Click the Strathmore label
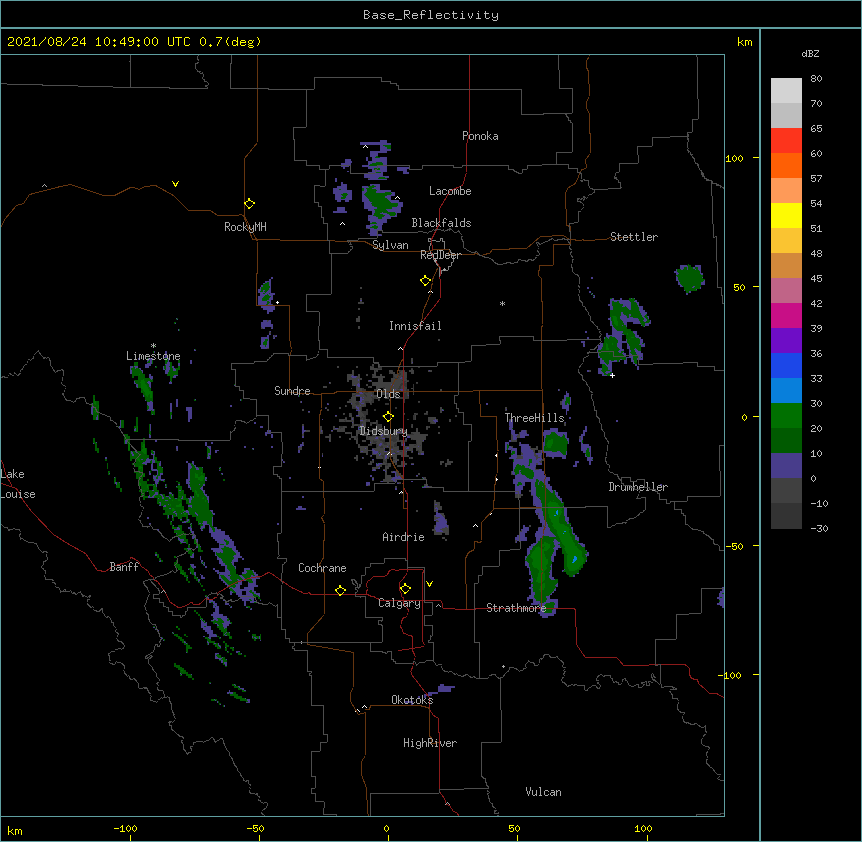Screen dimensions: 862x842 tap(516, 608)
